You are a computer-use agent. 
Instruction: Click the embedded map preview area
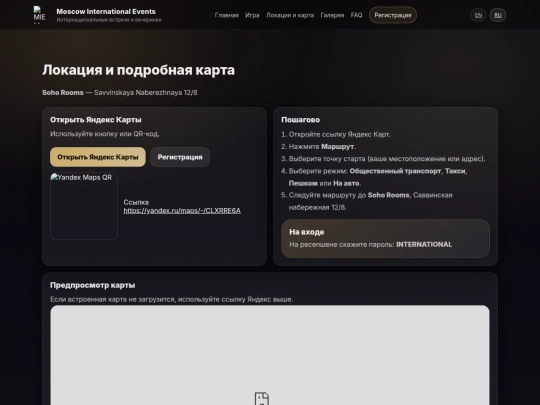270,355
